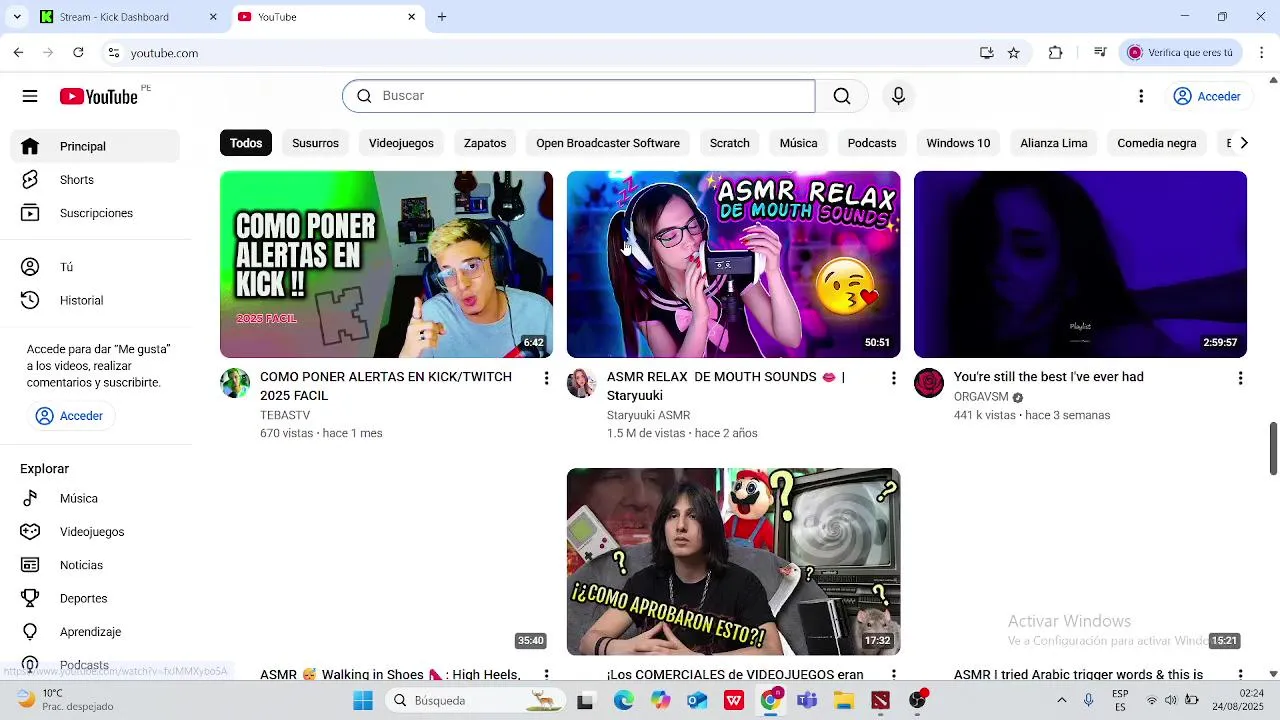Open Principal in the sidebar
1280x720 pixels.
coord(96,146)
